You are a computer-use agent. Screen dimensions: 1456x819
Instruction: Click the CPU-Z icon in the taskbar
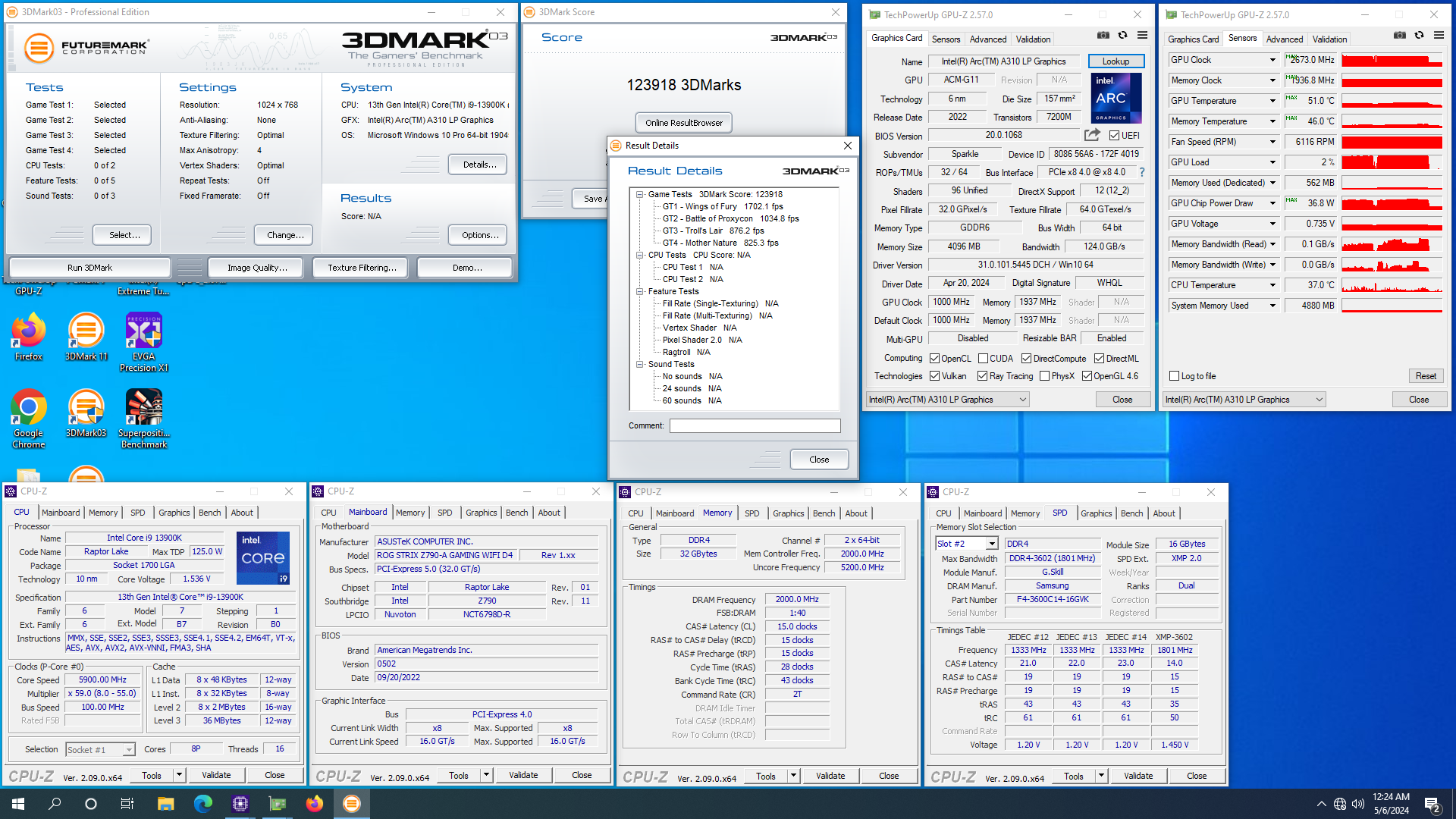click(x=240, y=804)
